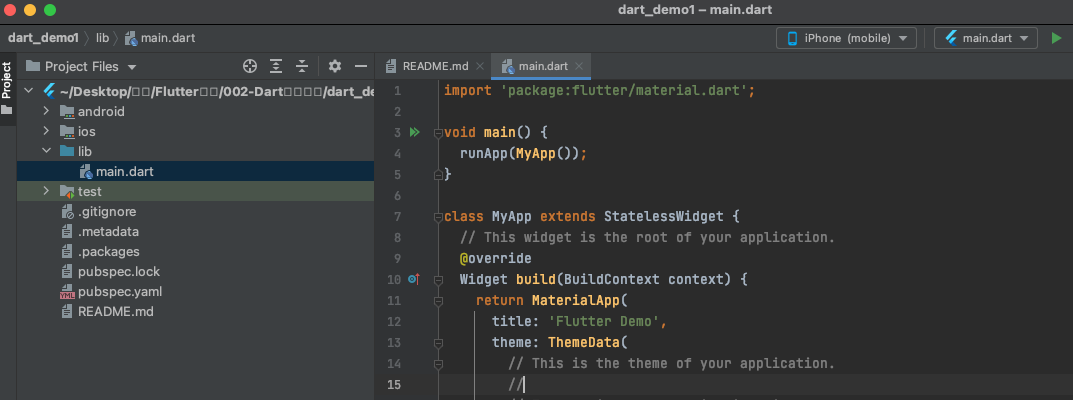Click the locate opened file crosshair icon
The width and height of the screenshot is (1073, 400).
(250, 66)
